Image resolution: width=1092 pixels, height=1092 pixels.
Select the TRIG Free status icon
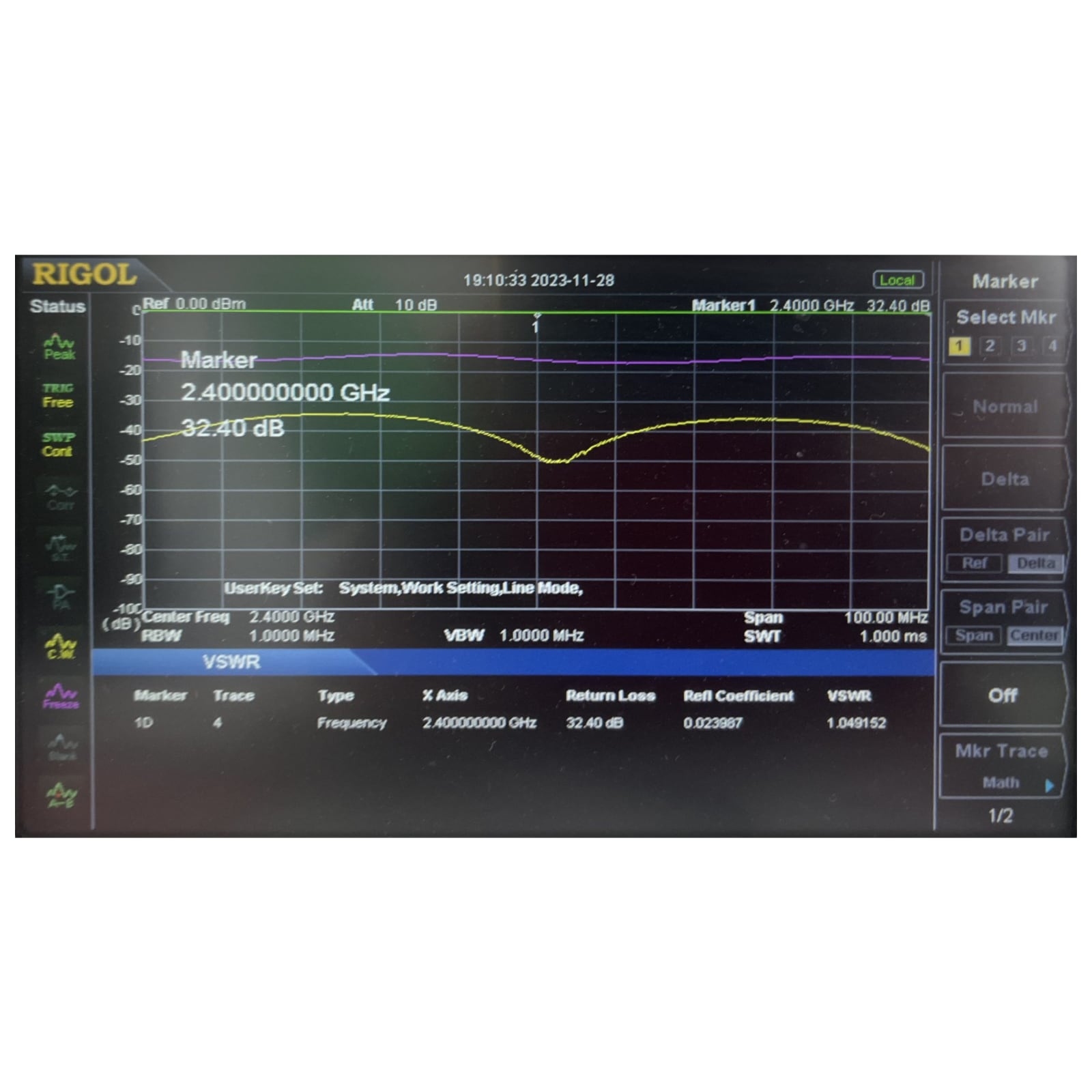(x=58, y=395)
